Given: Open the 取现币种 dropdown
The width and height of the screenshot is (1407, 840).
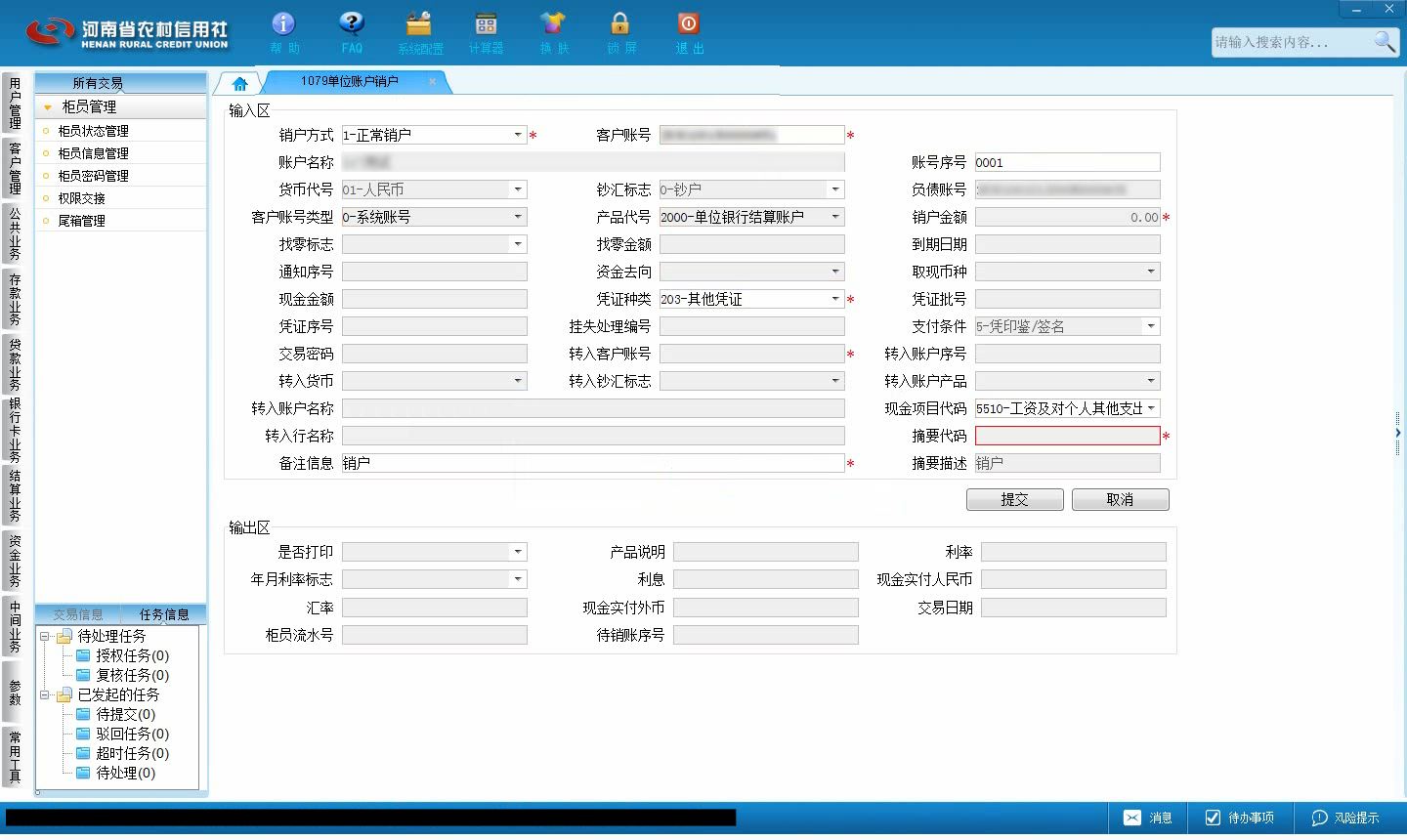Looking at the screenshot, I should (x=1152, y=272).
